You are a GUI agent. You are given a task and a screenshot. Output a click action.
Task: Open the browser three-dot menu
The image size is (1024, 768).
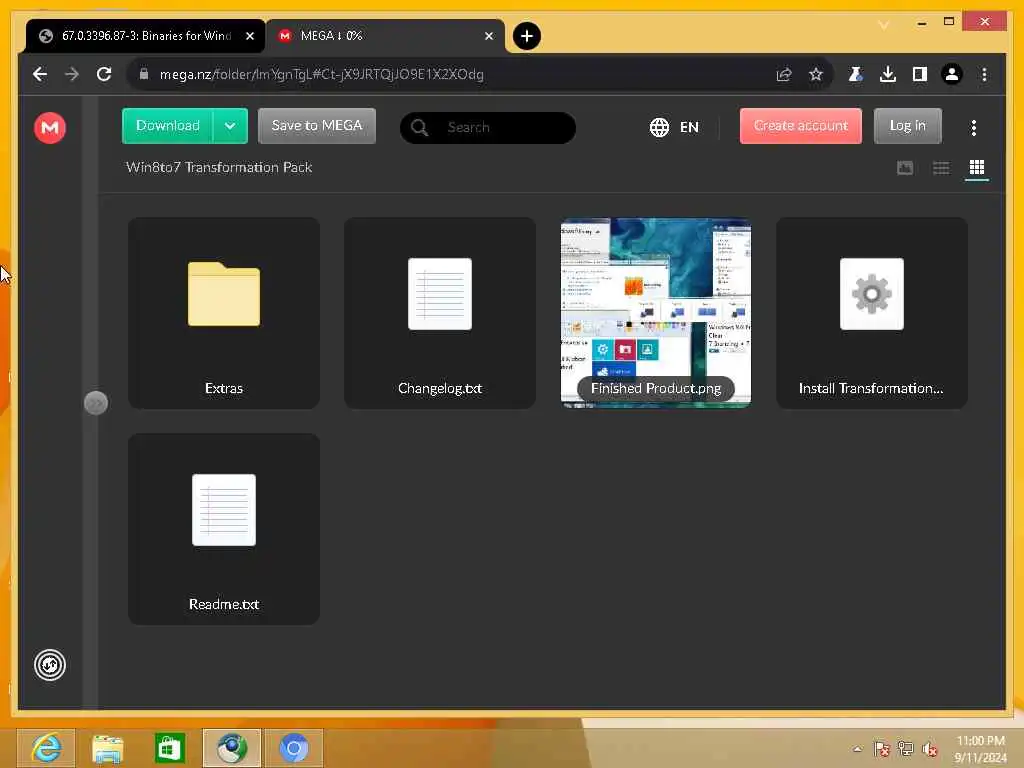coord(984,74)
